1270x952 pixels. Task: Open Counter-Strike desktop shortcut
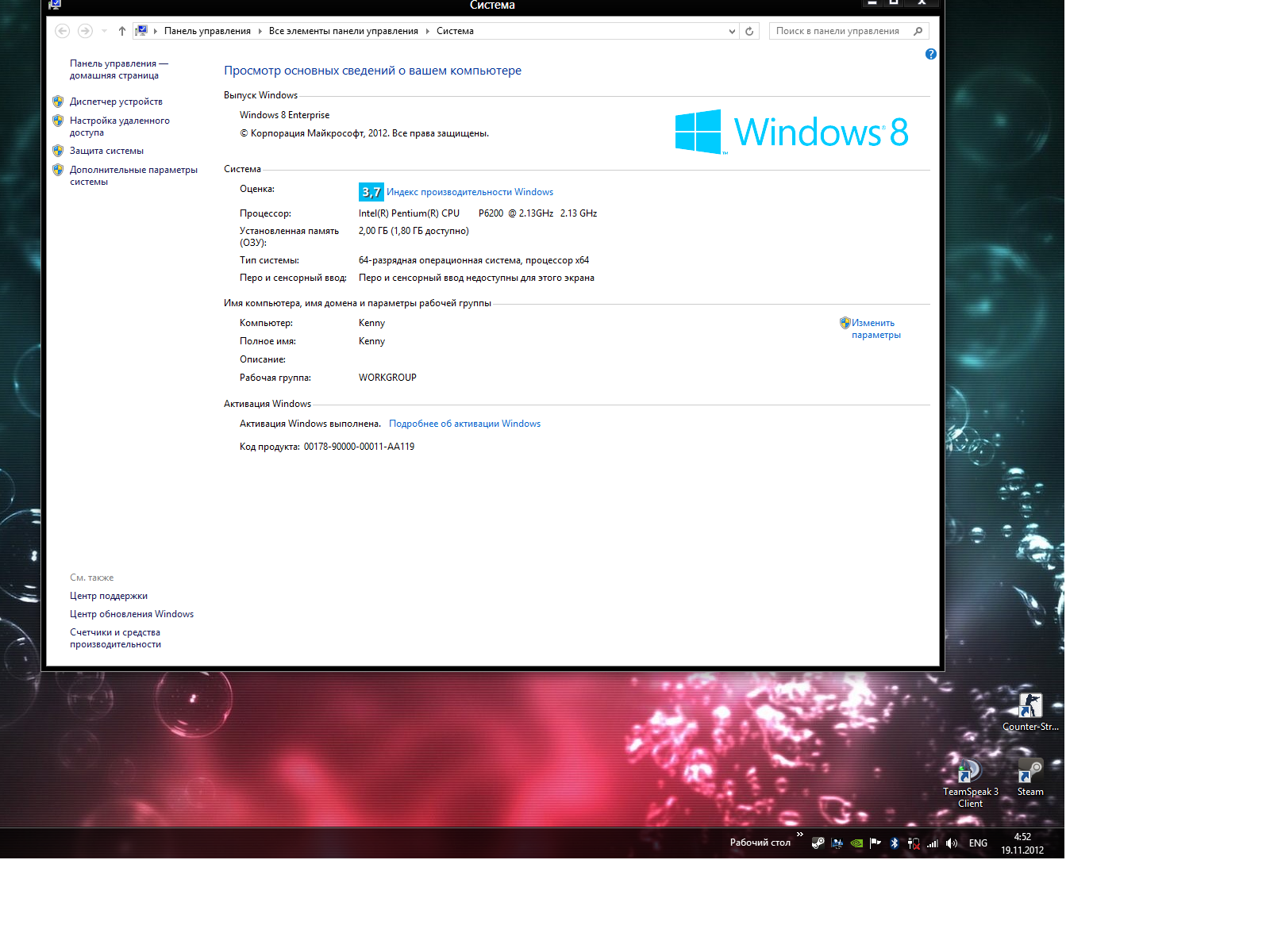pyautogui.click(x=1030, y=711)
